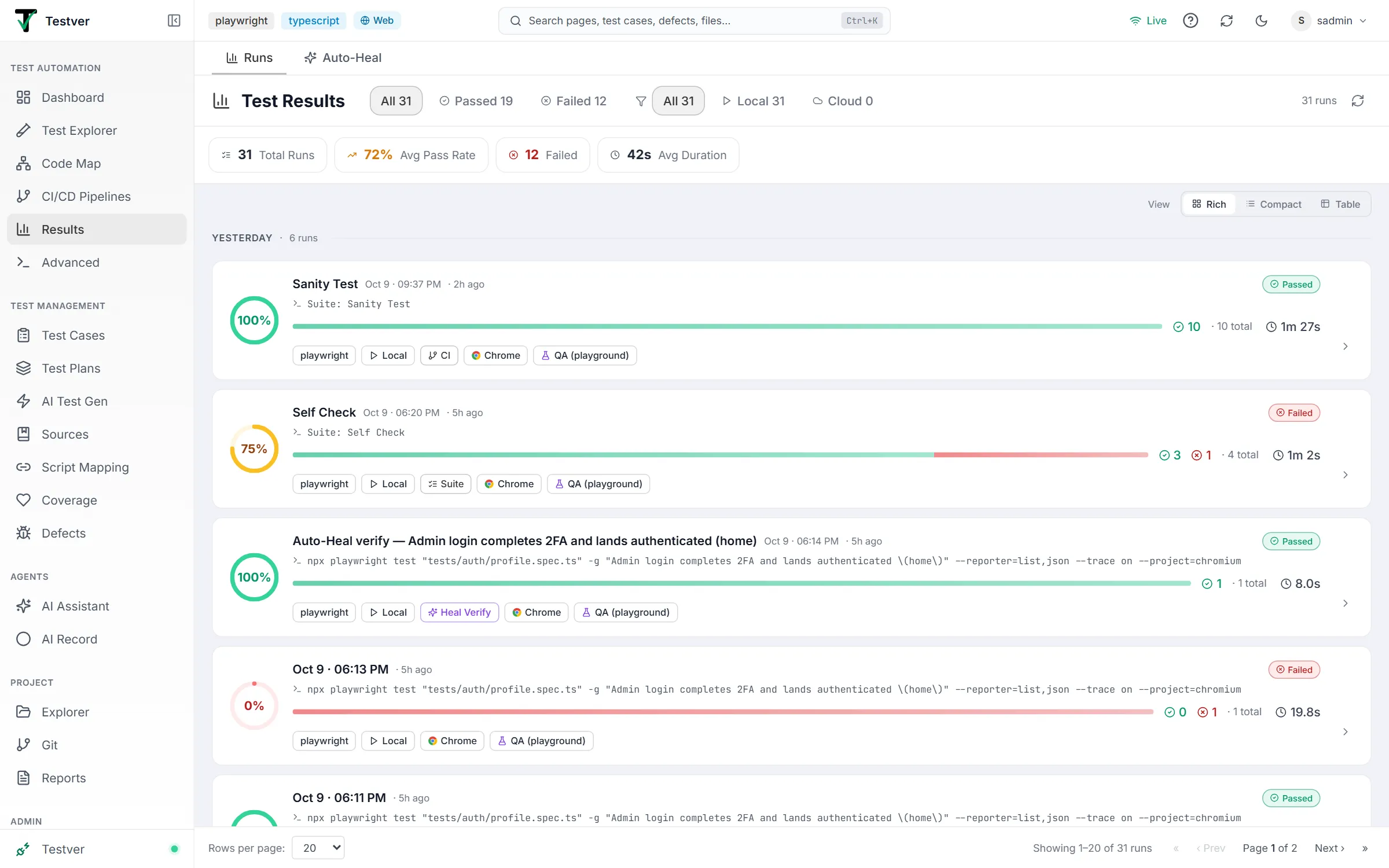Refresh runs icon beside 31 runs
The height and width of the screenshot is (868, 1389).
coord(1358,101)
